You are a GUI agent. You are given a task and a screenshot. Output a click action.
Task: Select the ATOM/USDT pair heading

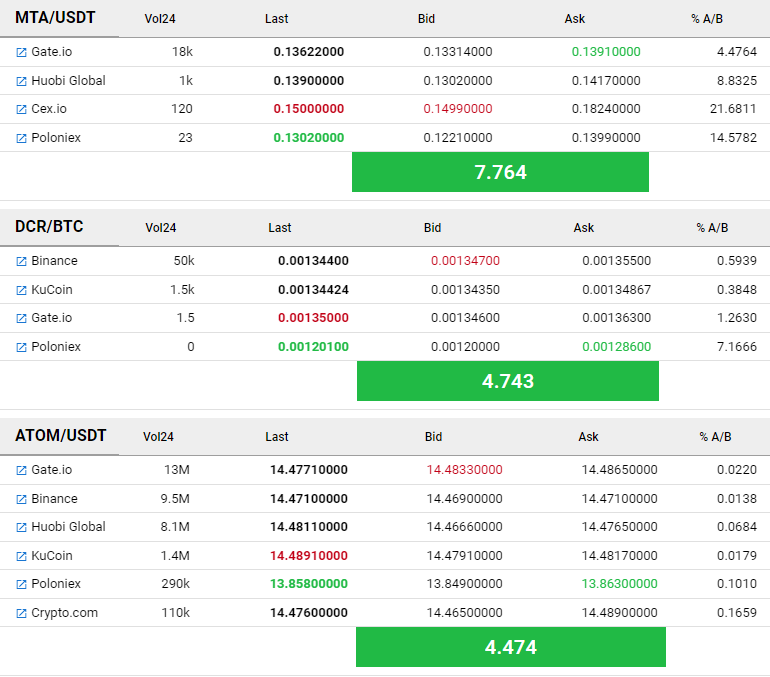60,435
